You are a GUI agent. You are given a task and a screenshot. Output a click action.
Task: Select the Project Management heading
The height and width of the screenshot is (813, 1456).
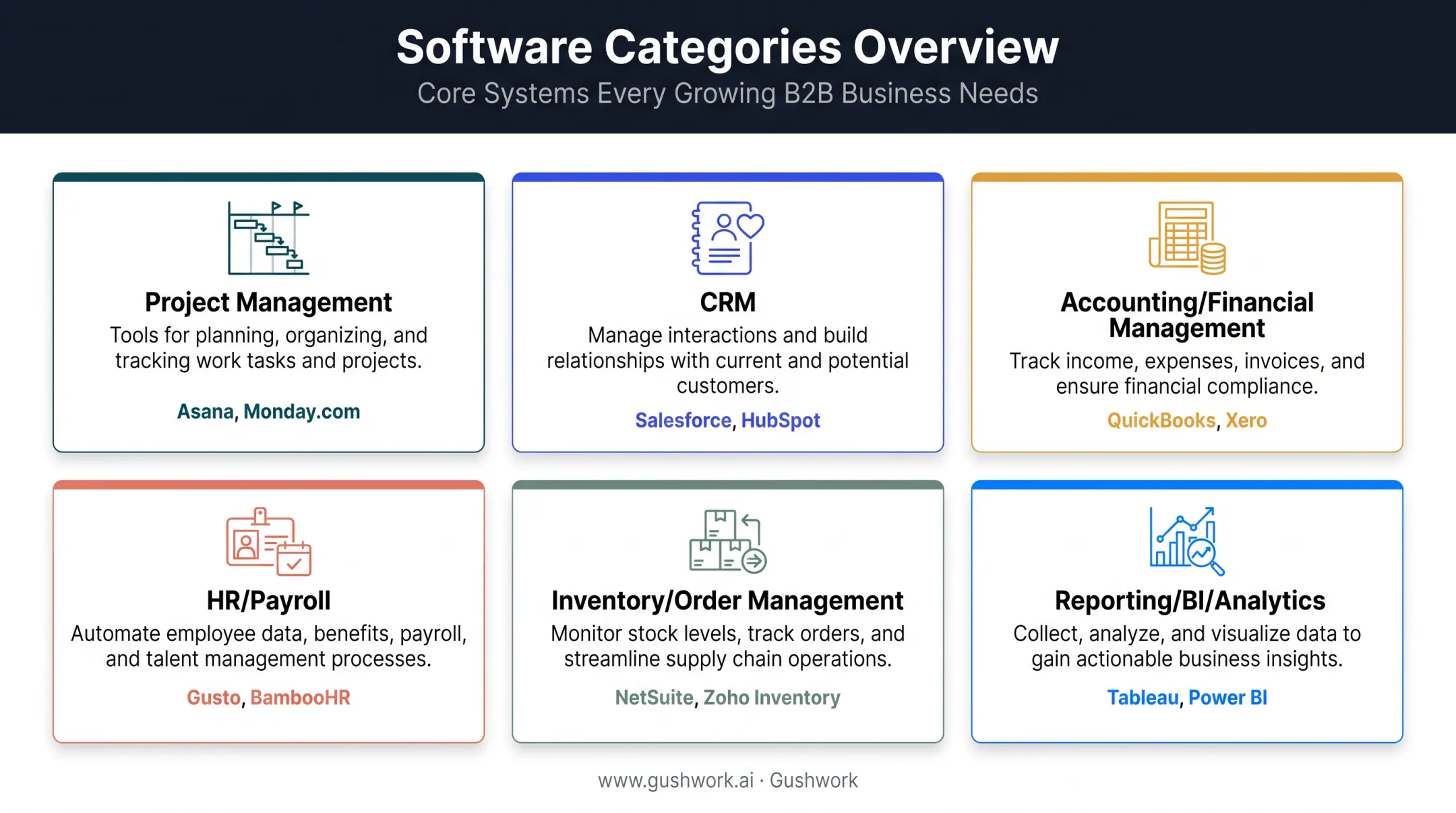tap(268, 302)
